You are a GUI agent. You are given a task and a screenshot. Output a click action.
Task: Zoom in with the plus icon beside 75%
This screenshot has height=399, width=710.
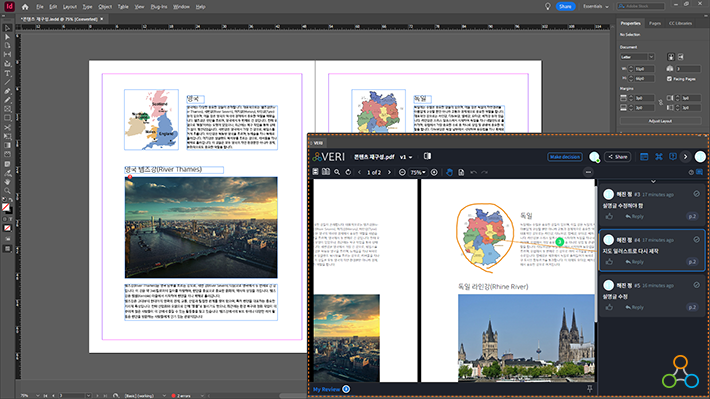tap(434, 172)
